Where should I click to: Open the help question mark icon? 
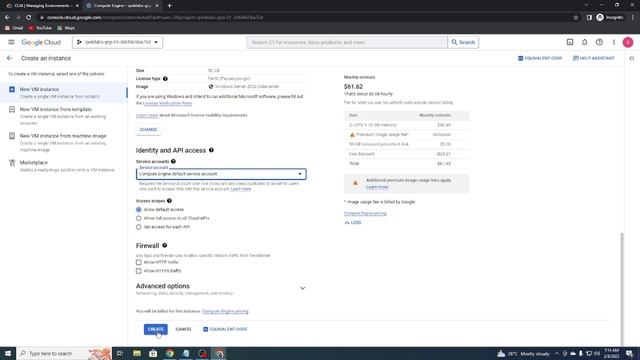[x=599, y=42]
